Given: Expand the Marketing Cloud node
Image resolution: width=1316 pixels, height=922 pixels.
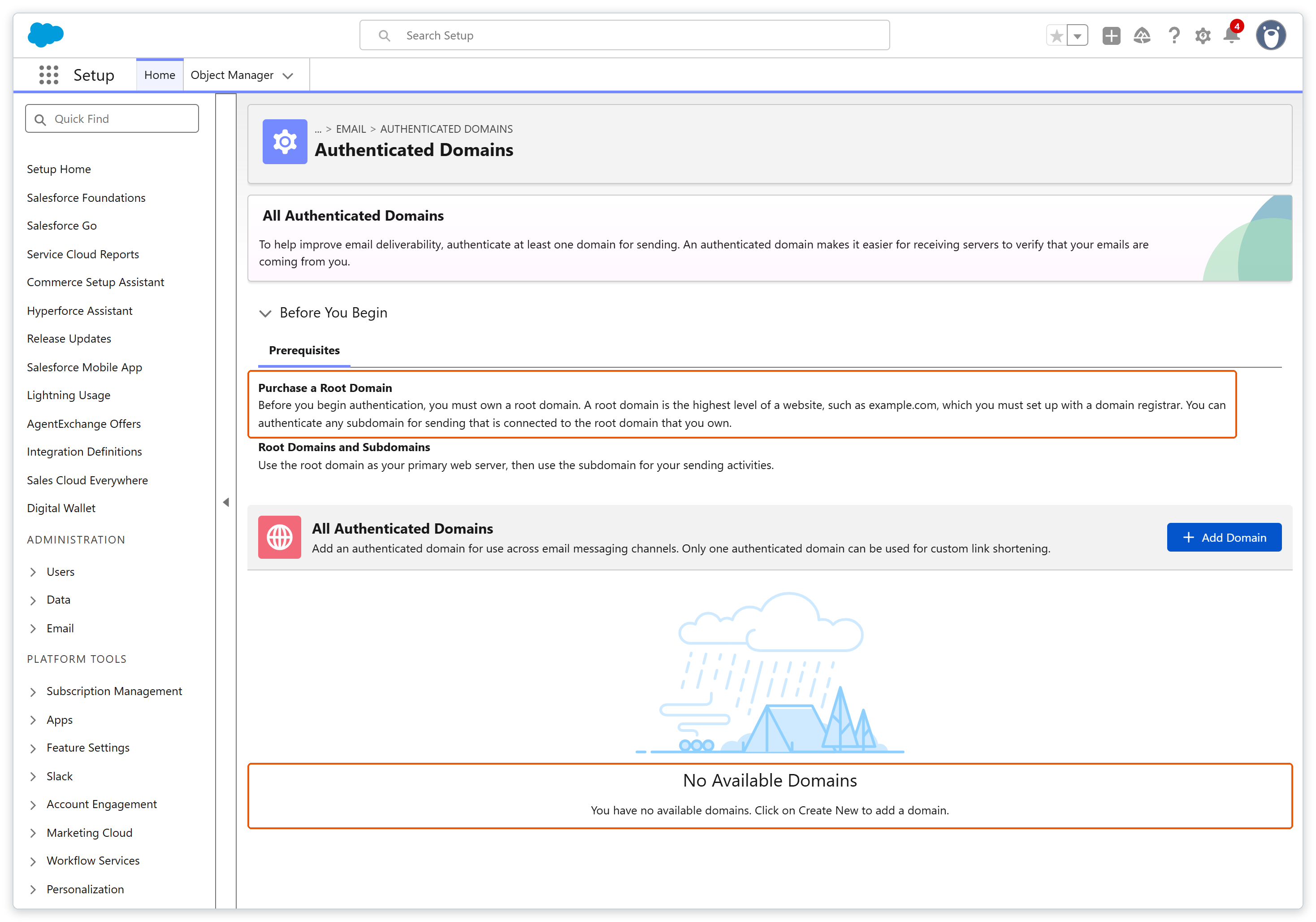Looking at the screenshot, I should point(33,834).
